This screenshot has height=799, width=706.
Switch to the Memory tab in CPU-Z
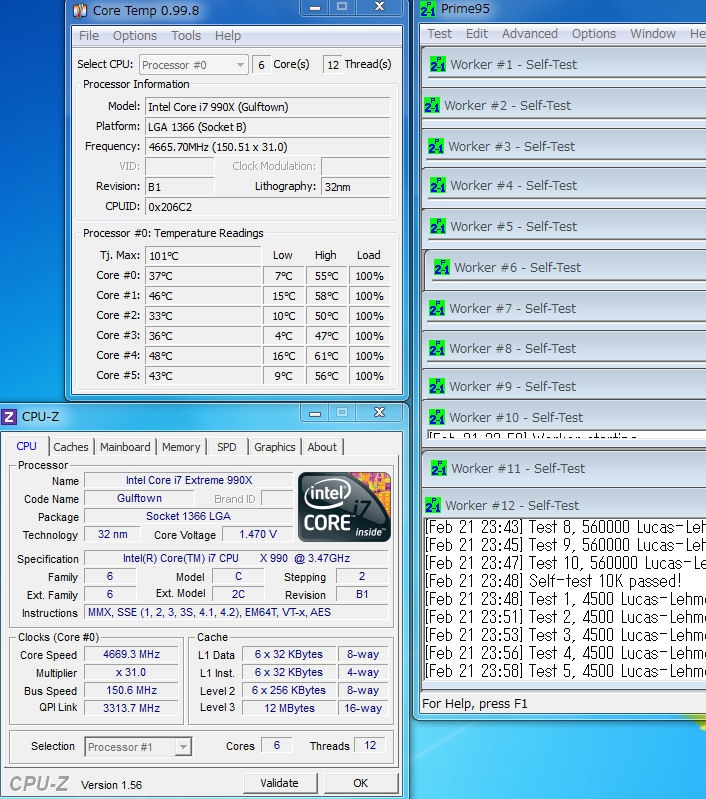pos(181,447)
